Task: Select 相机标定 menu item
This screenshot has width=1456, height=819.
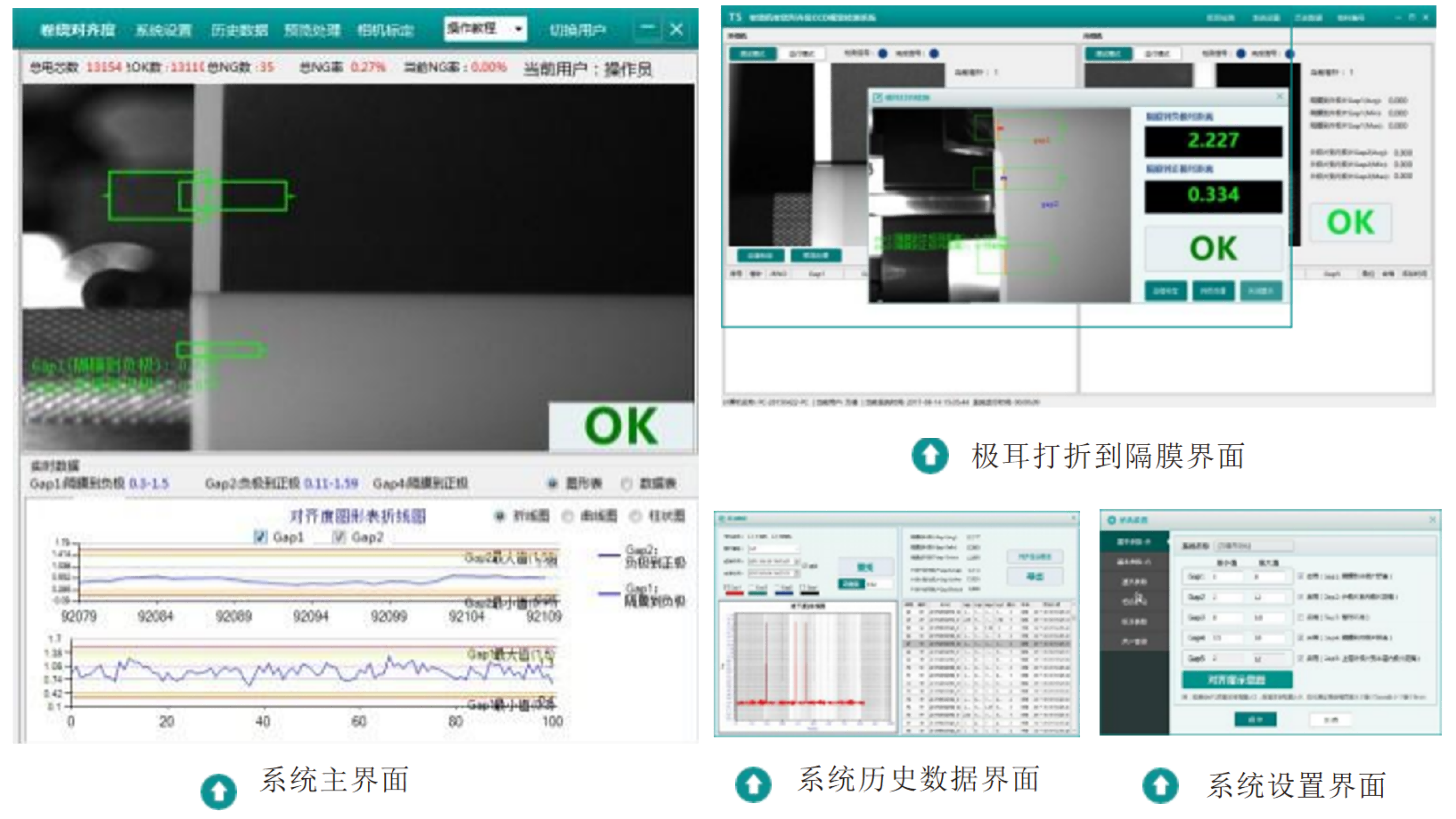Action: tap(386, 30)
